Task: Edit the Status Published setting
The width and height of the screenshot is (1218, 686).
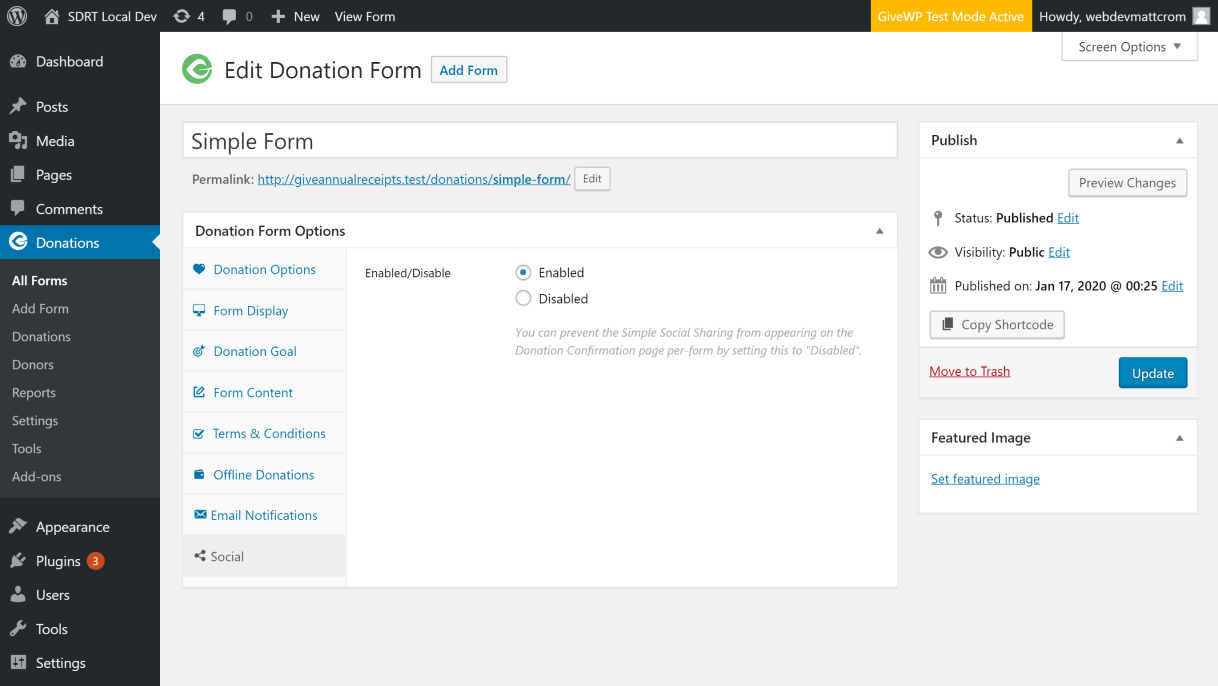Action: pos(1068,218)
